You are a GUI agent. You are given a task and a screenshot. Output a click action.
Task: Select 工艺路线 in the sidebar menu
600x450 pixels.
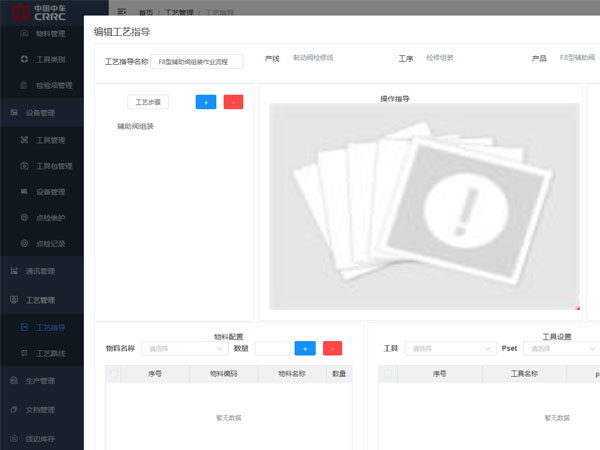click(50, 353)
